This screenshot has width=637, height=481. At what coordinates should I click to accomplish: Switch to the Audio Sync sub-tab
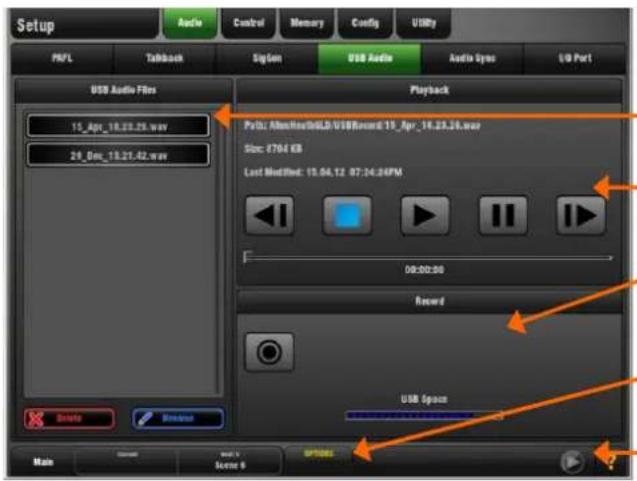click(472, 58)
